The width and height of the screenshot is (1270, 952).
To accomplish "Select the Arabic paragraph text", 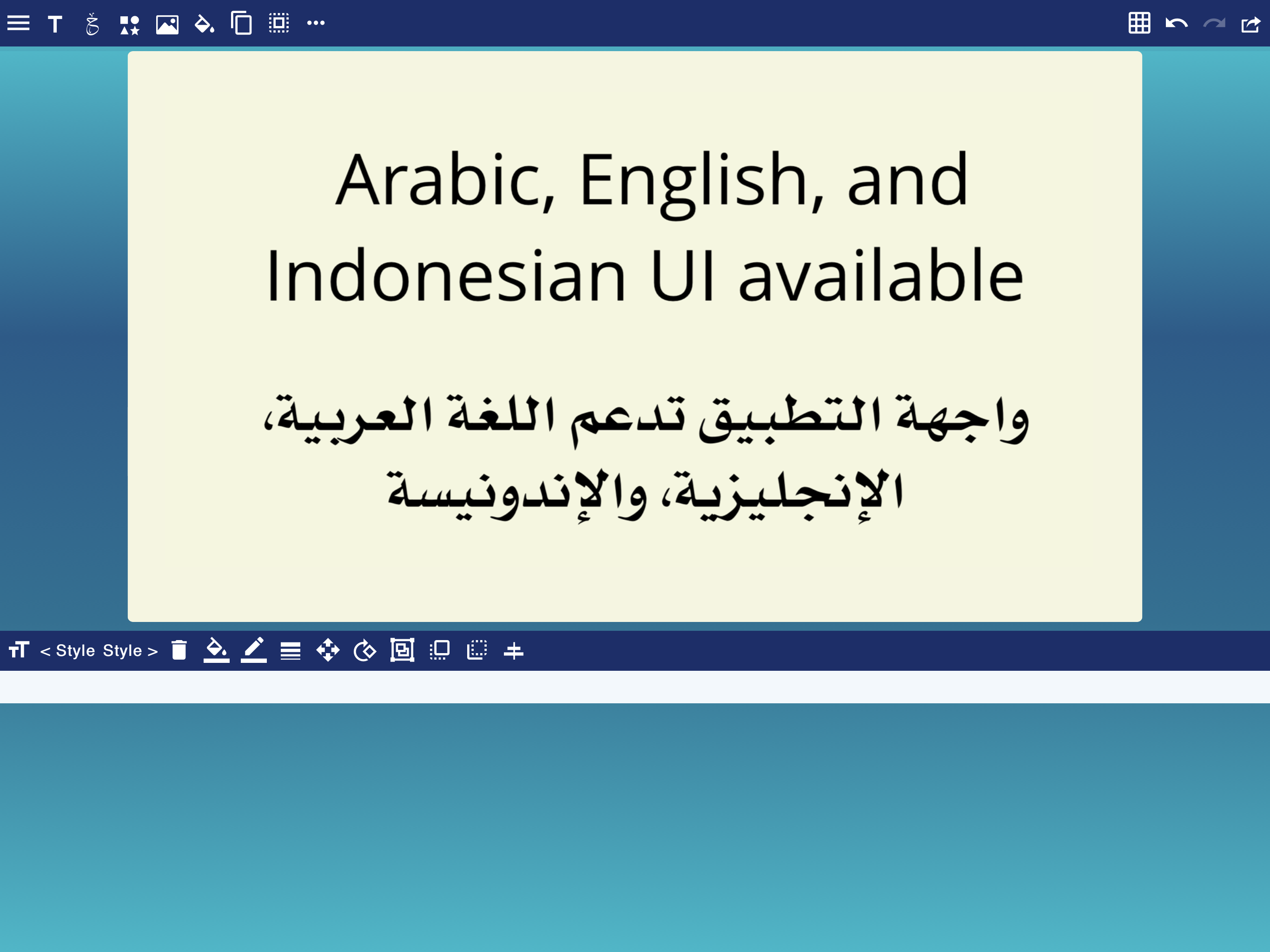I will [645, 456].
